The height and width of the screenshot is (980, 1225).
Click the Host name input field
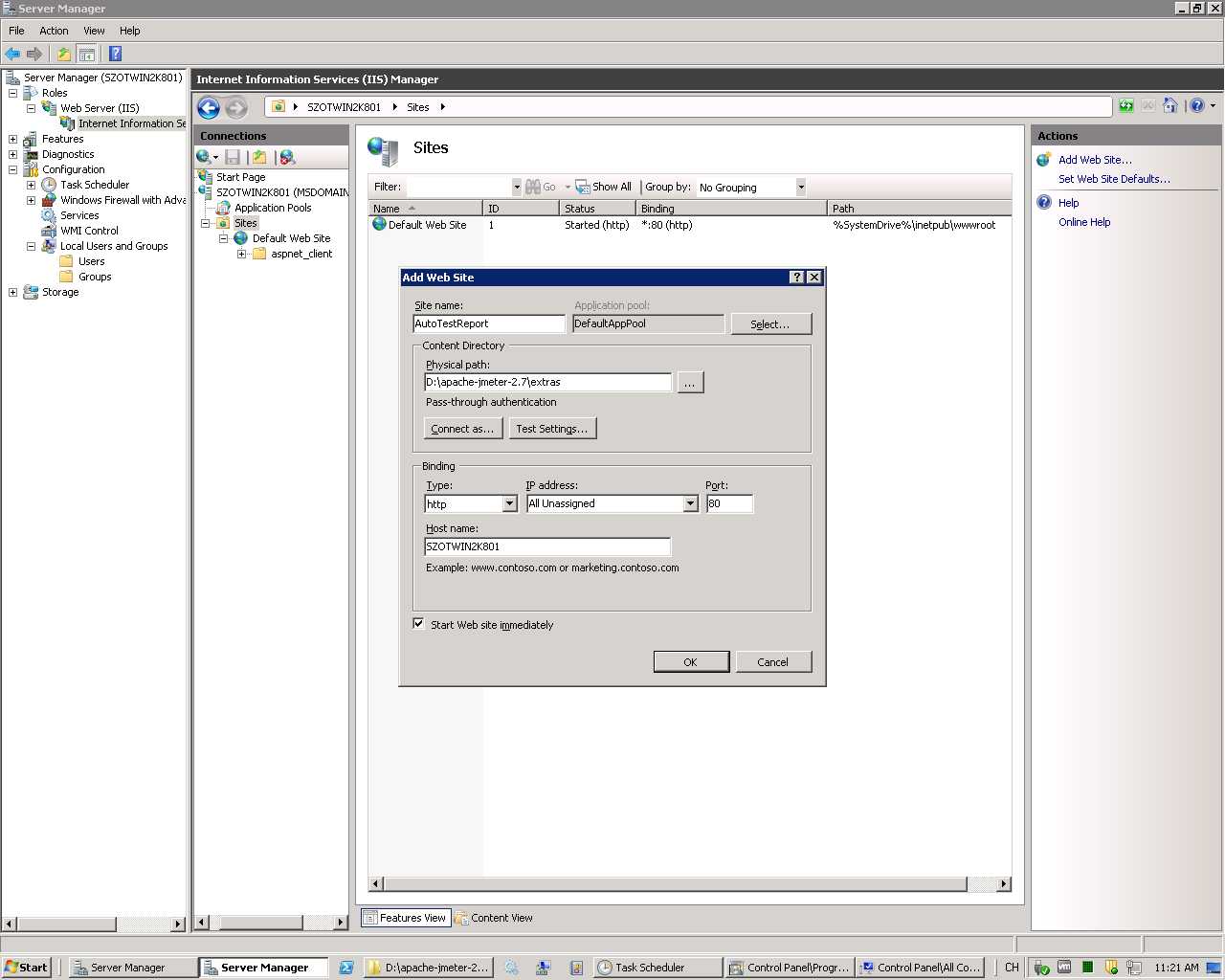(547, 546)
